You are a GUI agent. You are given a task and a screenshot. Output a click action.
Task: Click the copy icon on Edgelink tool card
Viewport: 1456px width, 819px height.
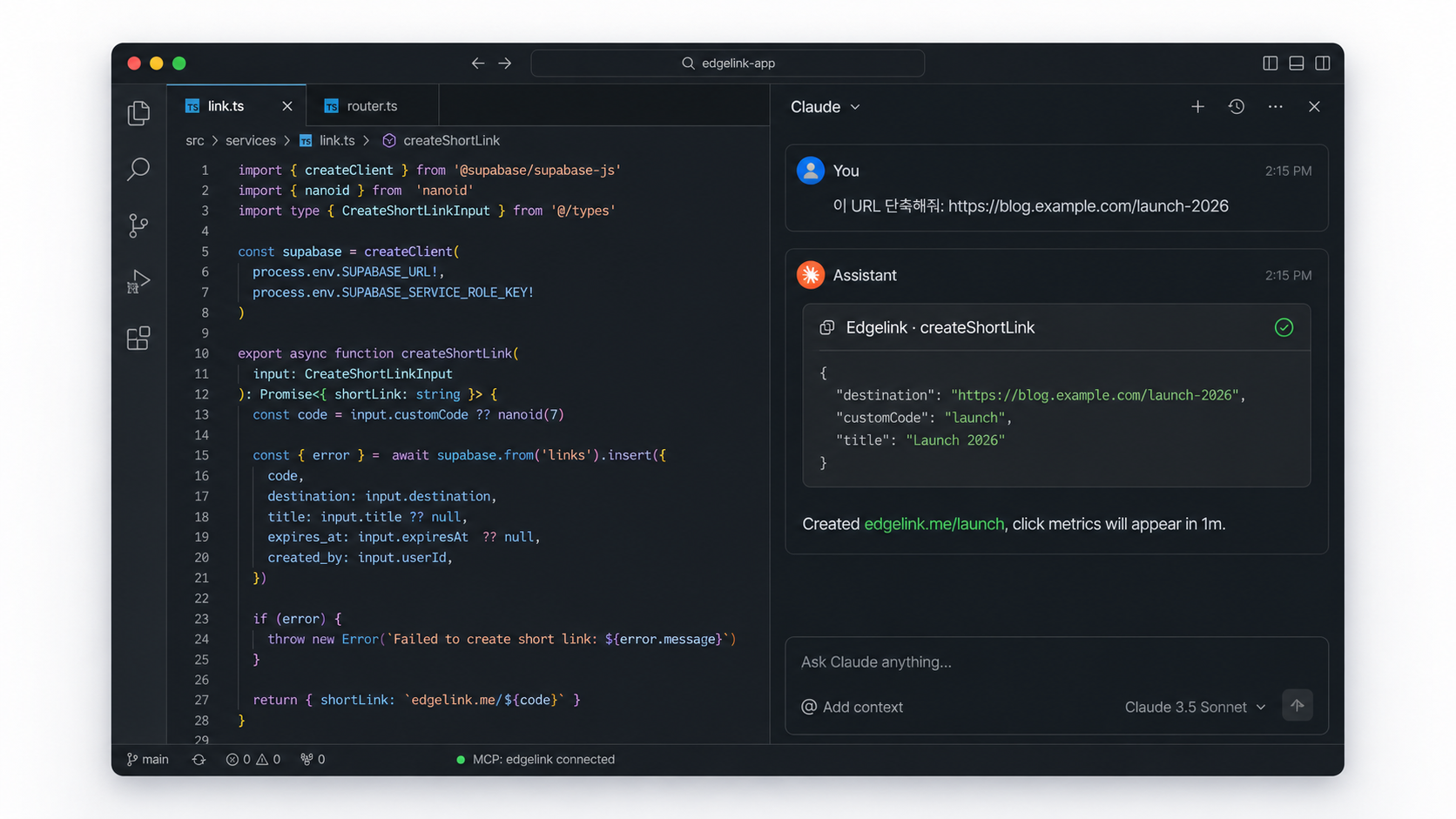[827, 327]
